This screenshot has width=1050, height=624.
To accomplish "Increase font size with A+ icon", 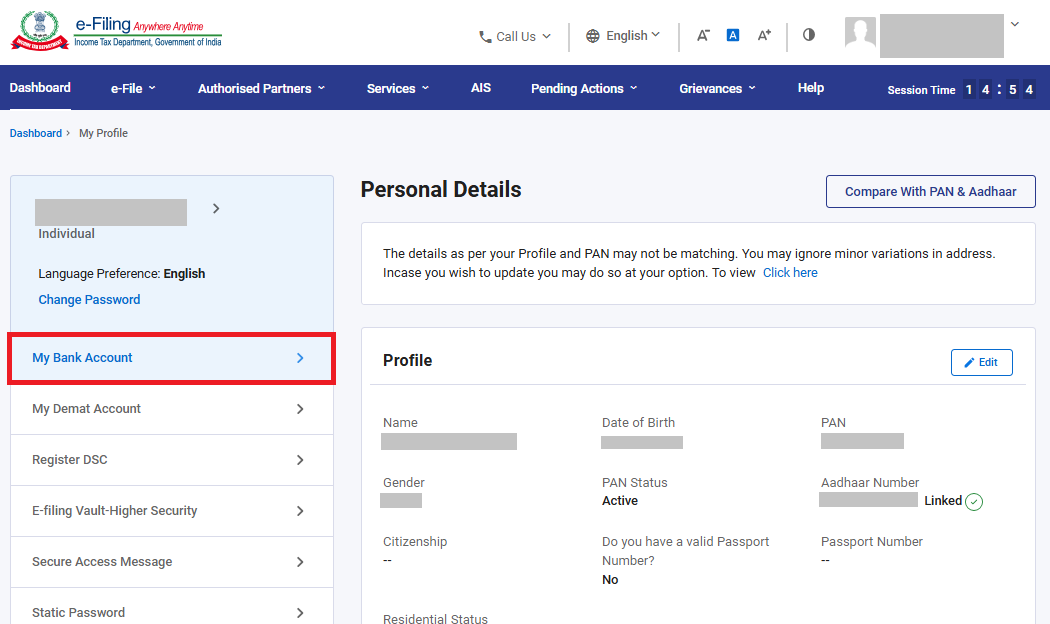I will tap(764, 35).
